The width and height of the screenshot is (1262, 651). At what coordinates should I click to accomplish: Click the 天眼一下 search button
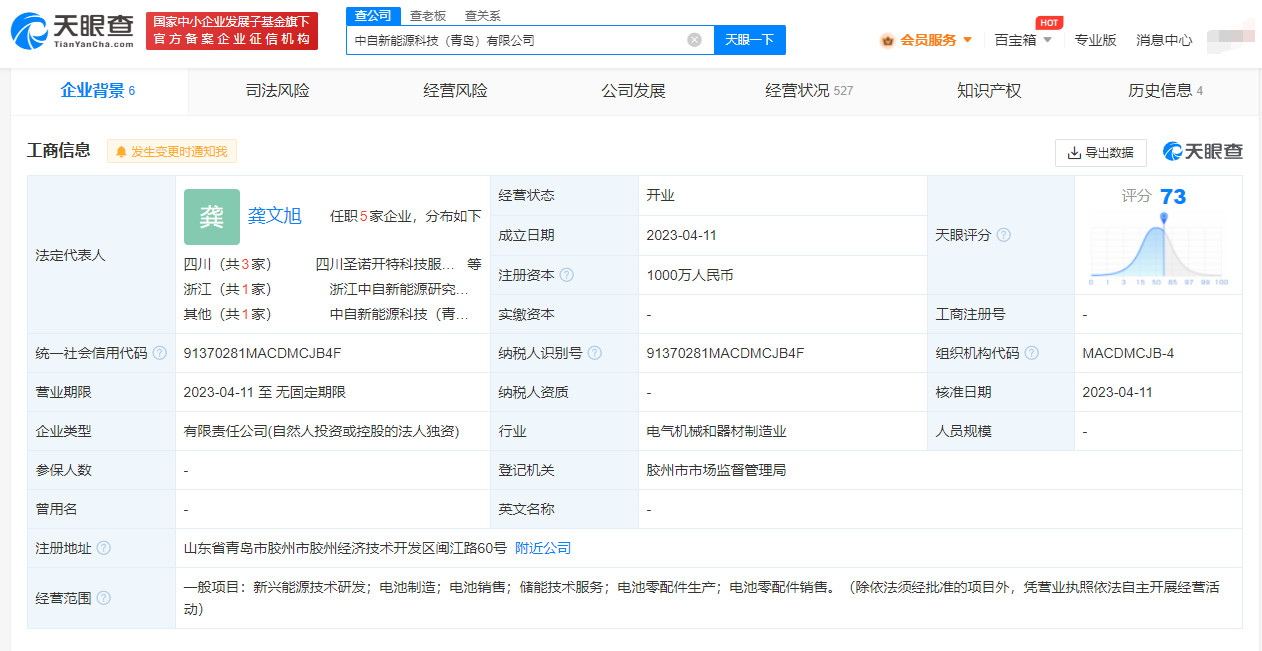(749, 39)
